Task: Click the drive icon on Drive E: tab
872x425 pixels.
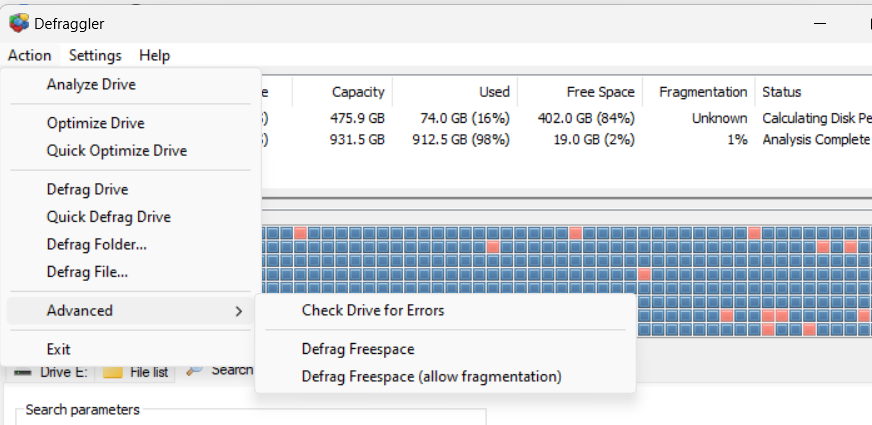Action: pyautogui.click(x=22, y=372)
